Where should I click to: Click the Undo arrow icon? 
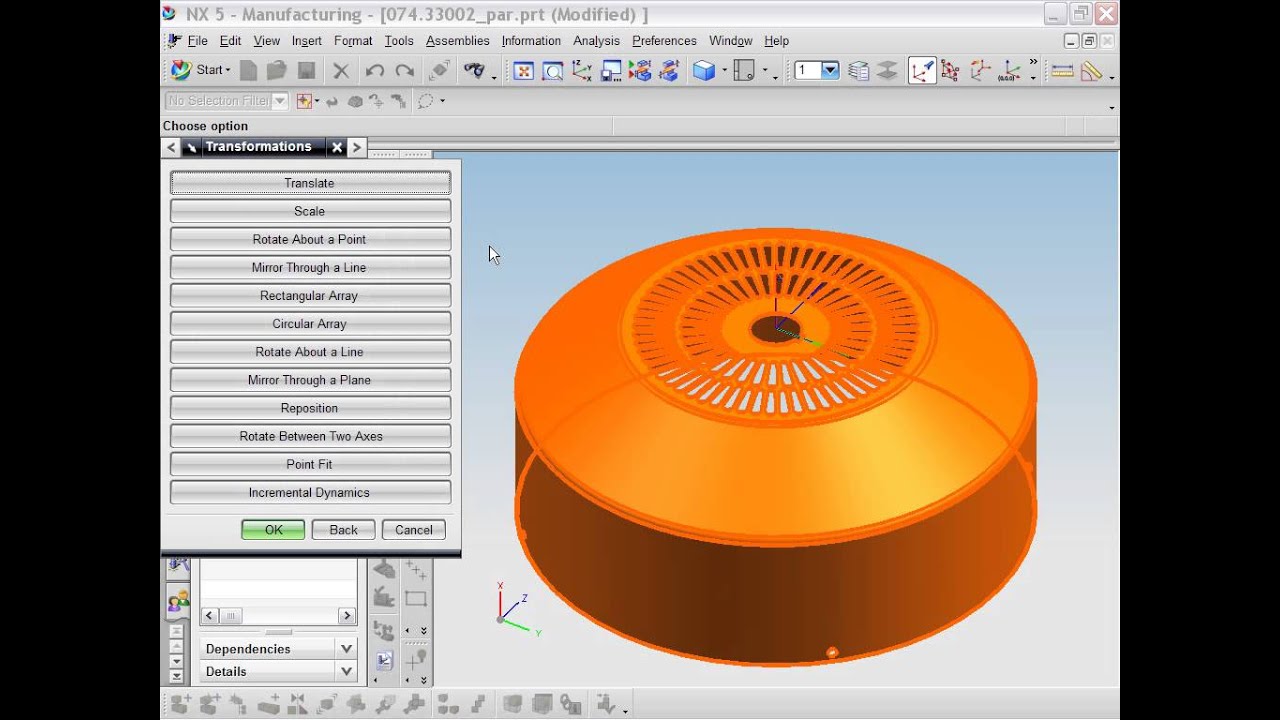click(375, 70)
